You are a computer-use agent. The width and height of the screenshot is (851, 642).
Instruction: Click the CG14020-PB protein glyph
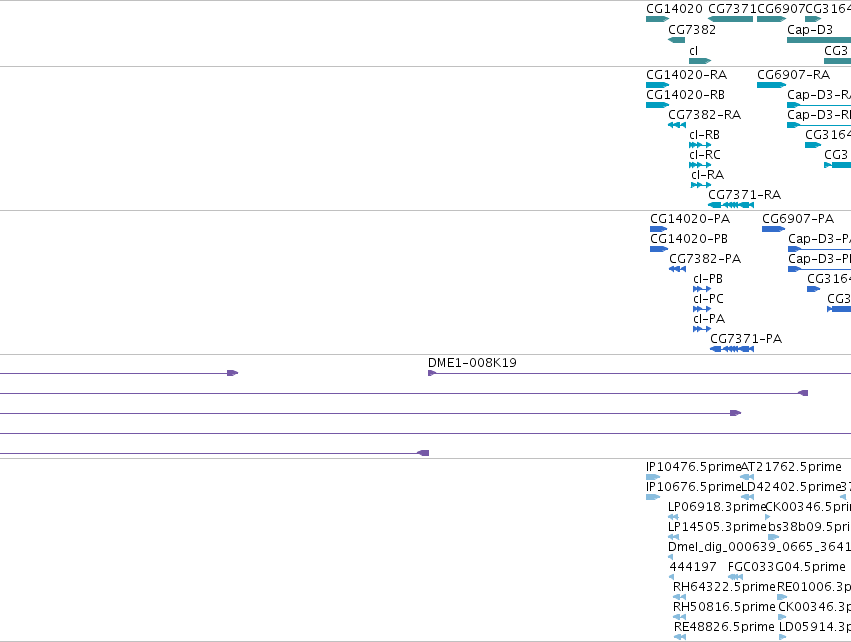pos(659,249)
